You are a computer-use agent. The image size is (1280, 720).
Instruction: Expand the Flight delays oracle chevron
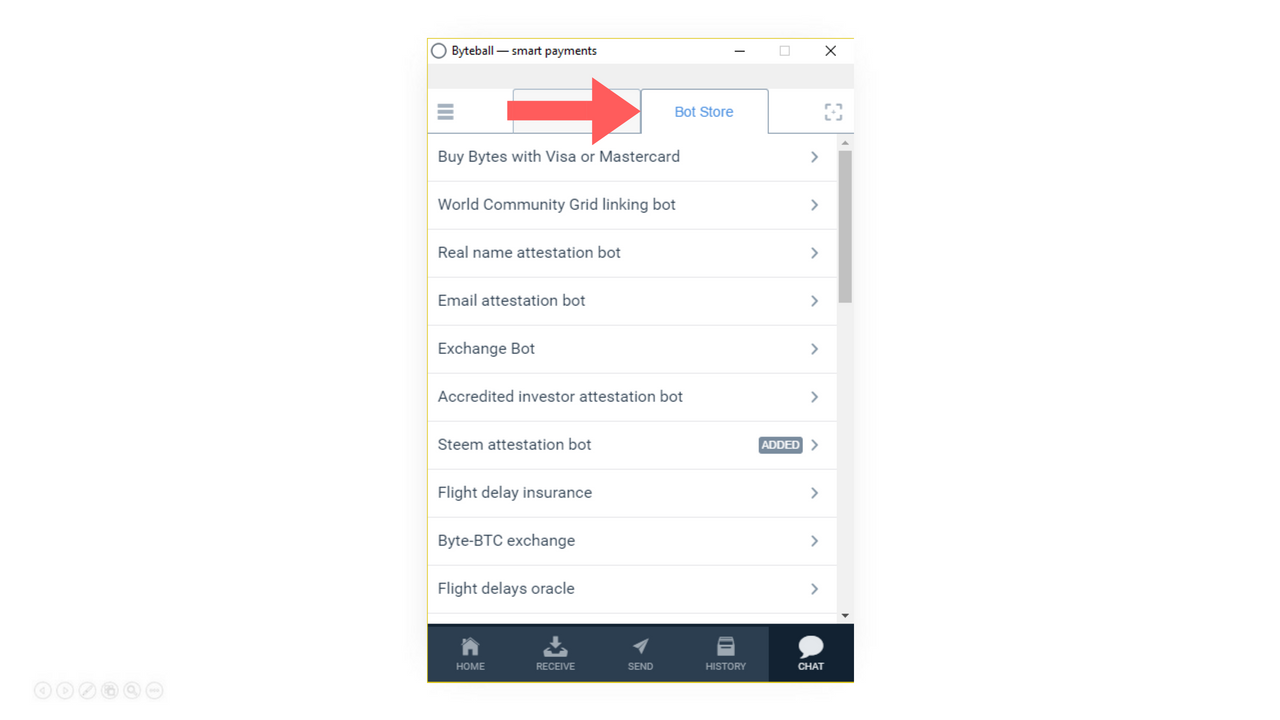815,589
